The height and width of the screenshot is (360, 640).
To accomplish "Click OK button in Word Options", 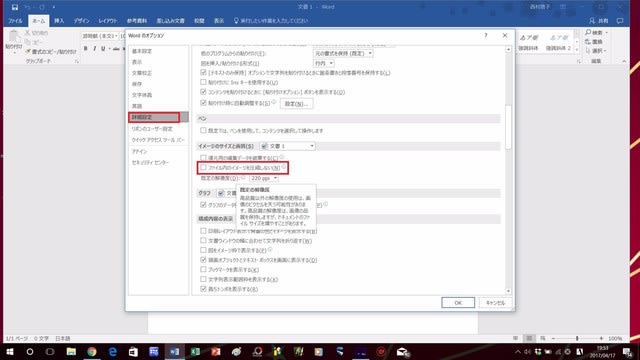I will click(458, 303).
